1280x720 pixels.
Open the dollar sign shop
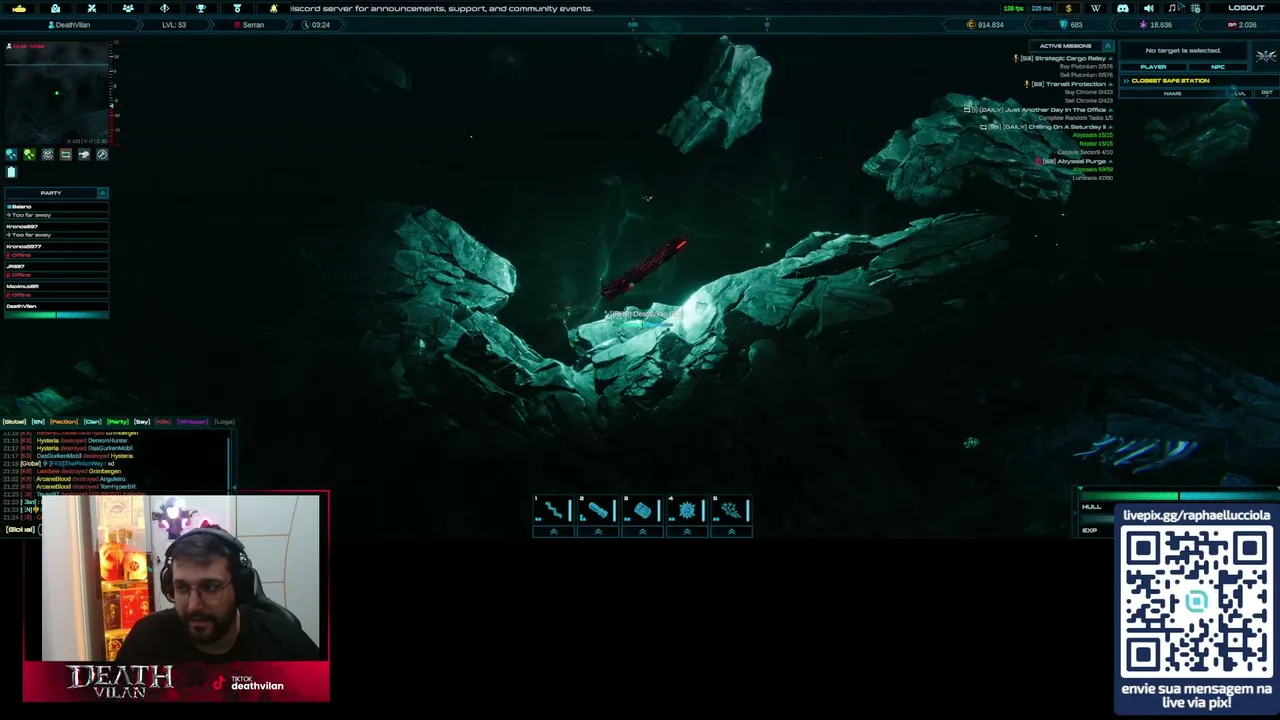click(1068, 8)
